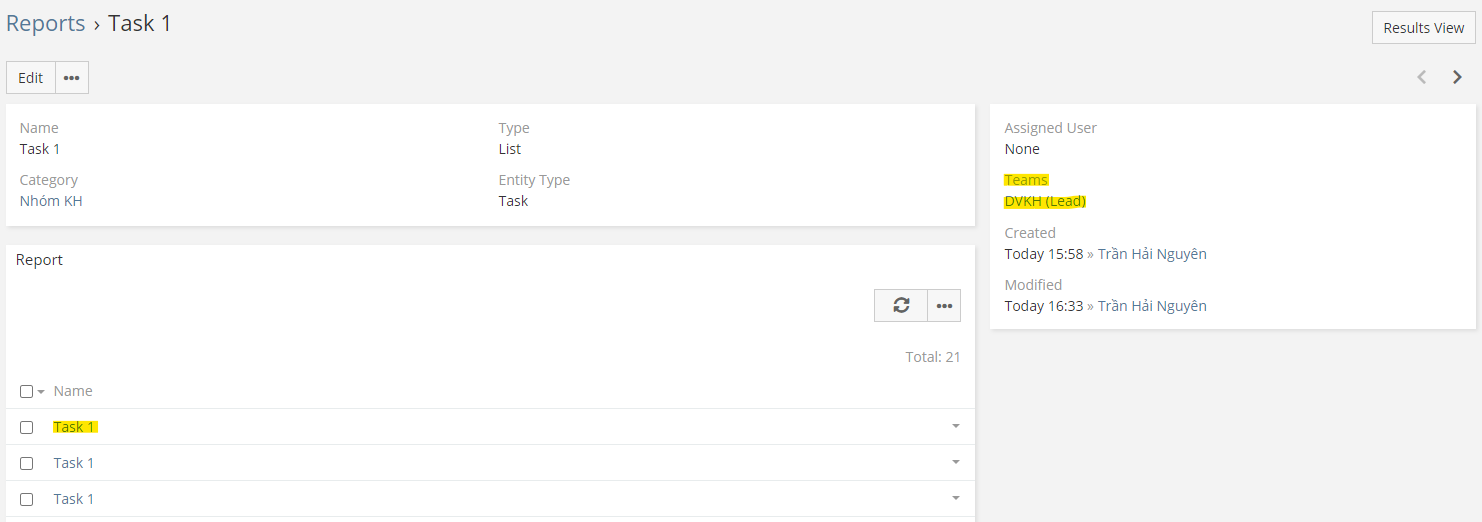The height and width of the screenshot is (522, 1482).
Task: Go to previous record using left arrow
Action: [1421, 77]
